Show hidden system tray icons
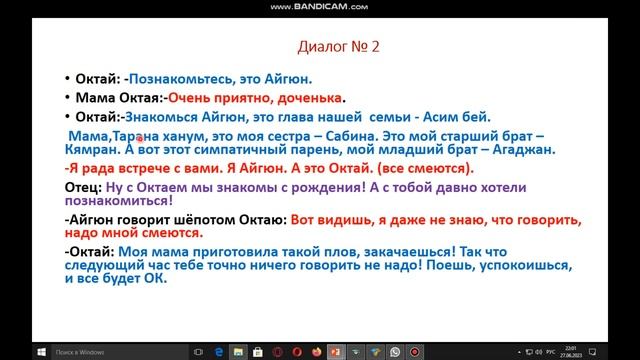Image resolution: width=640 pixels, height=360 pixels. pos(519,352)
